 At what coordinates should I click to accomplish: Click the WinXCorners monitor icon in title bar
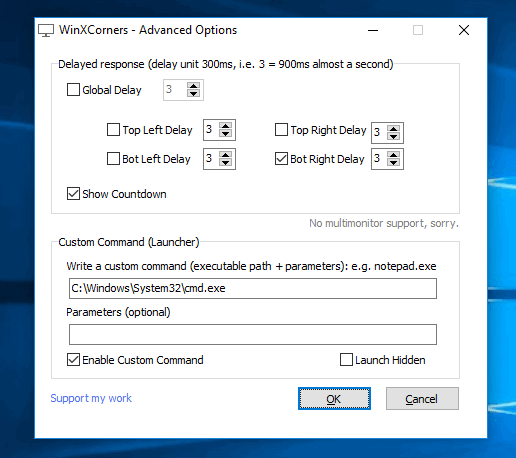point(46,31)
